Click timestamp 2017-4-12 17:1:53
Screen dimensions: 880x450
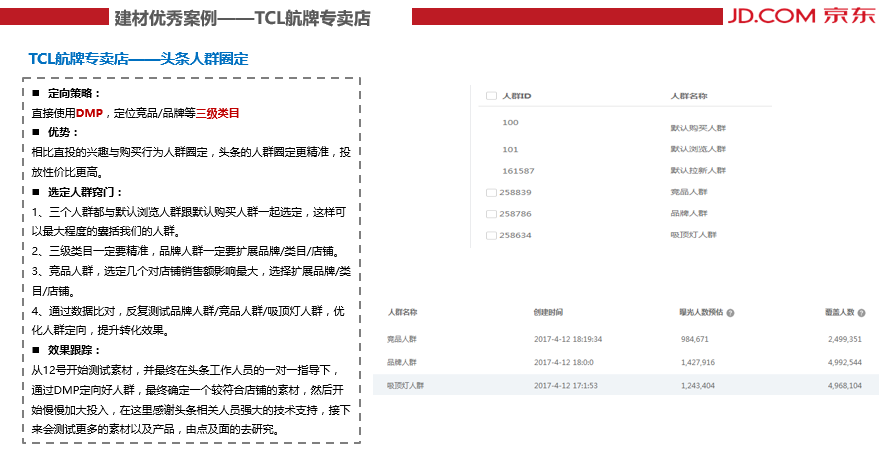click(x=566, y=385)
